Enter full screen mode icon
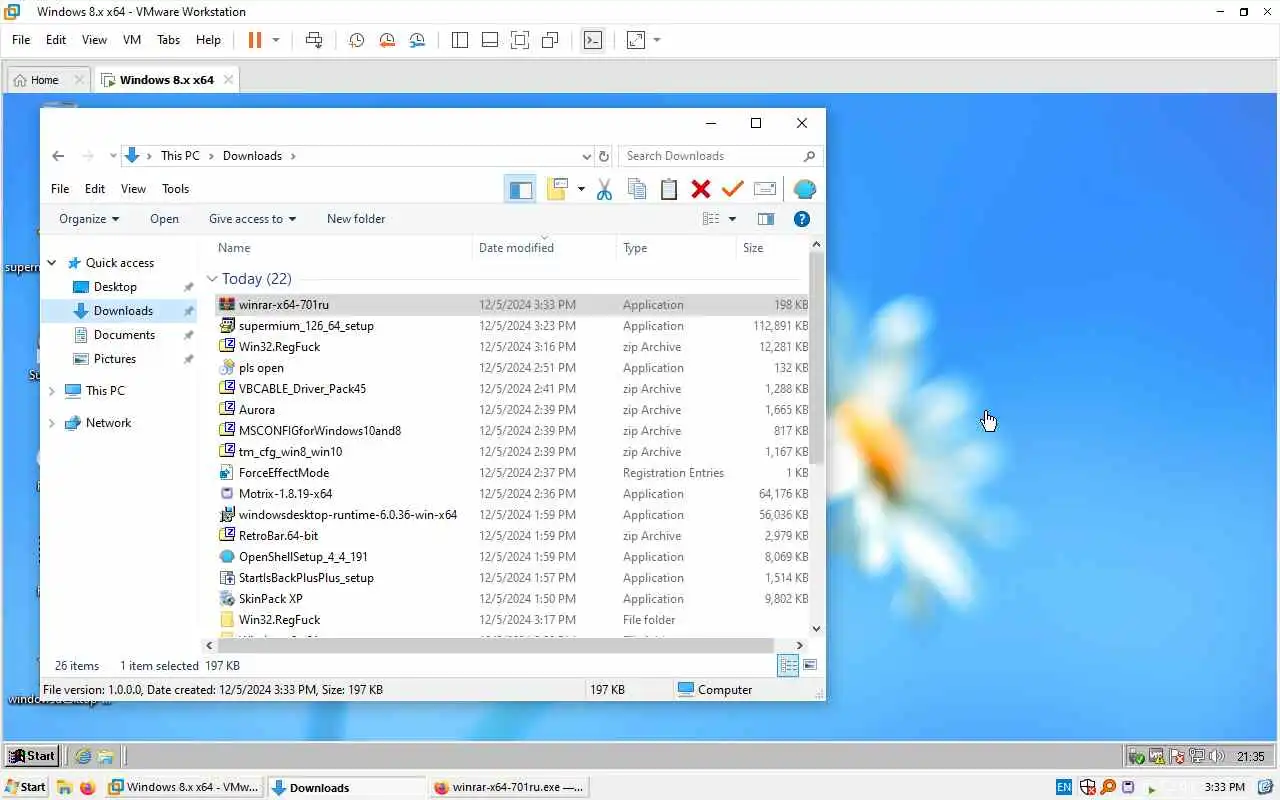The image size is (1280, 800). (x=520, y=40)
